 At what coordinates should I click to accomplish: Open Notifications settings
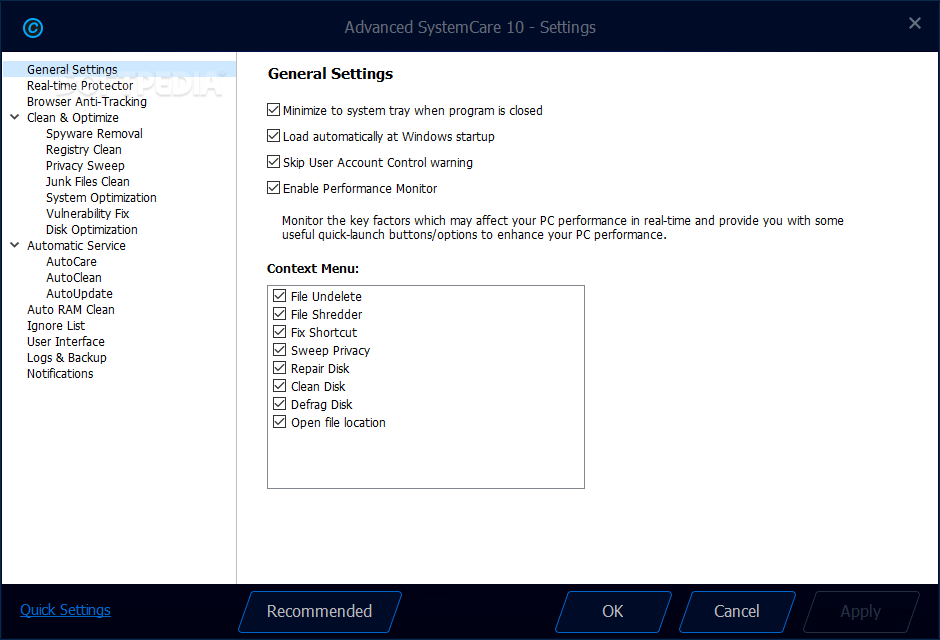60,373
